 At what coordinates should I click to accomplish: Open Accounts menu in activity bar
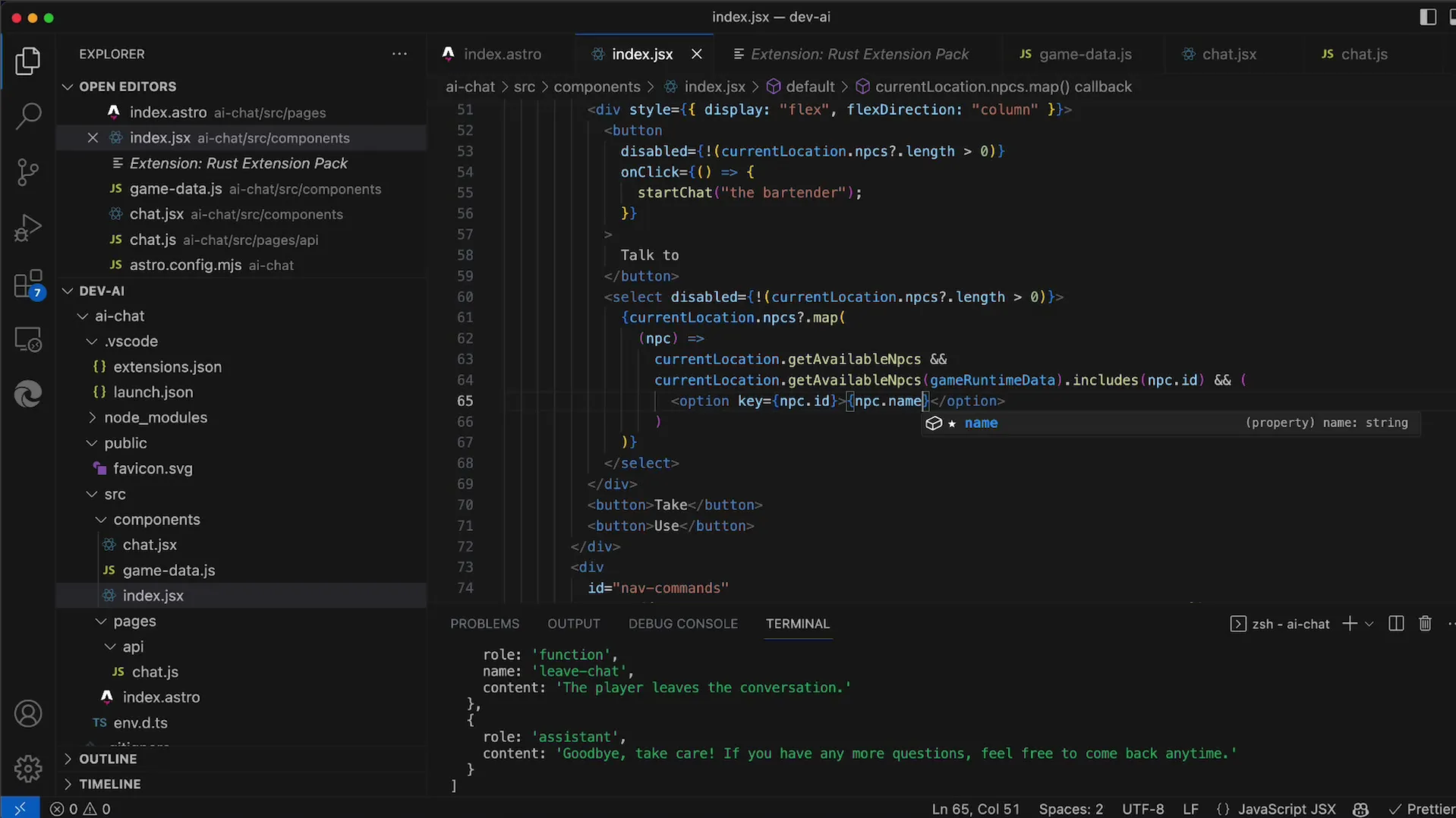click(28, 714)
